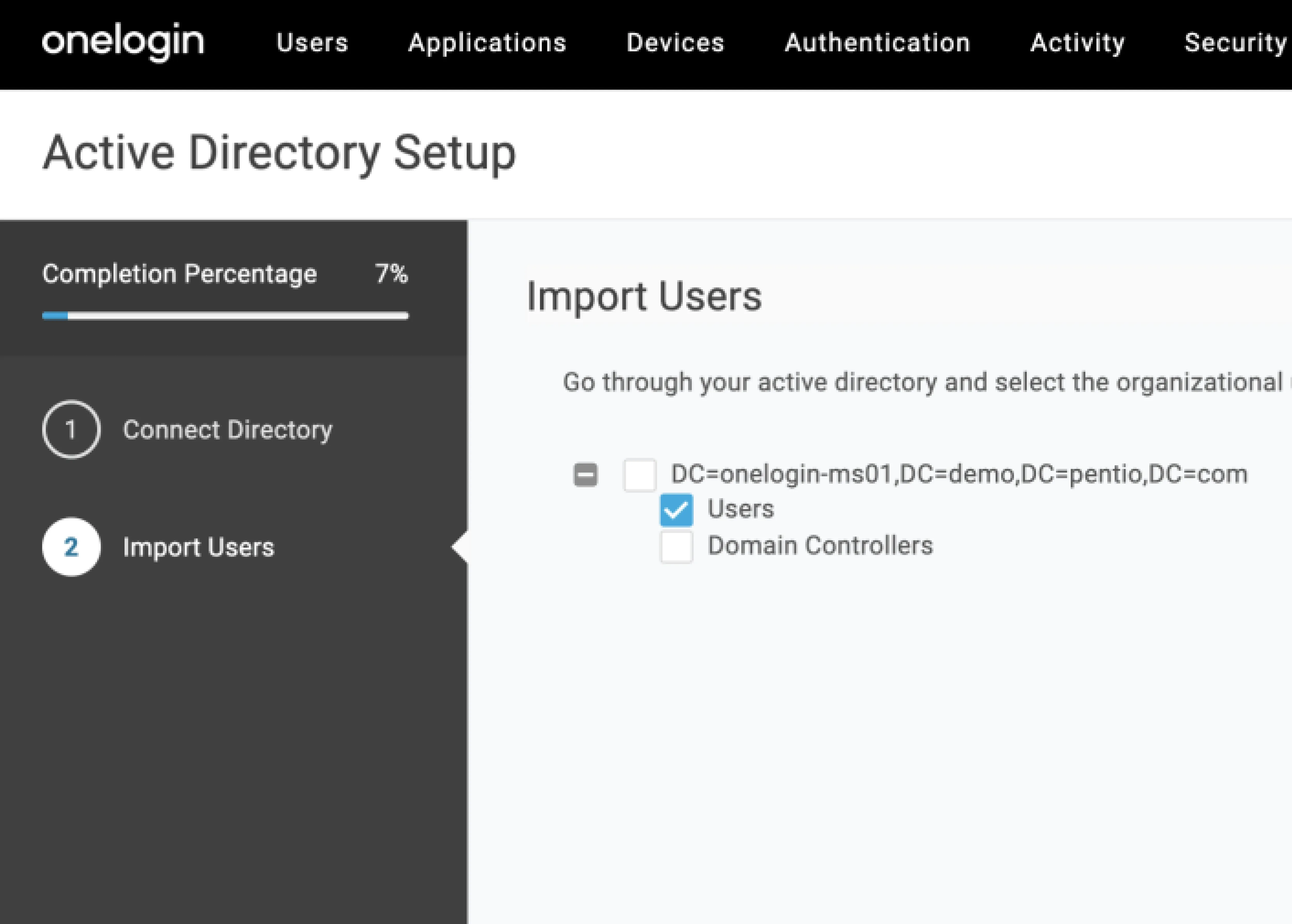
Task: Click the DC=onelogin-ms01,DC=demo domain label
Action: [x=959, y=474]
